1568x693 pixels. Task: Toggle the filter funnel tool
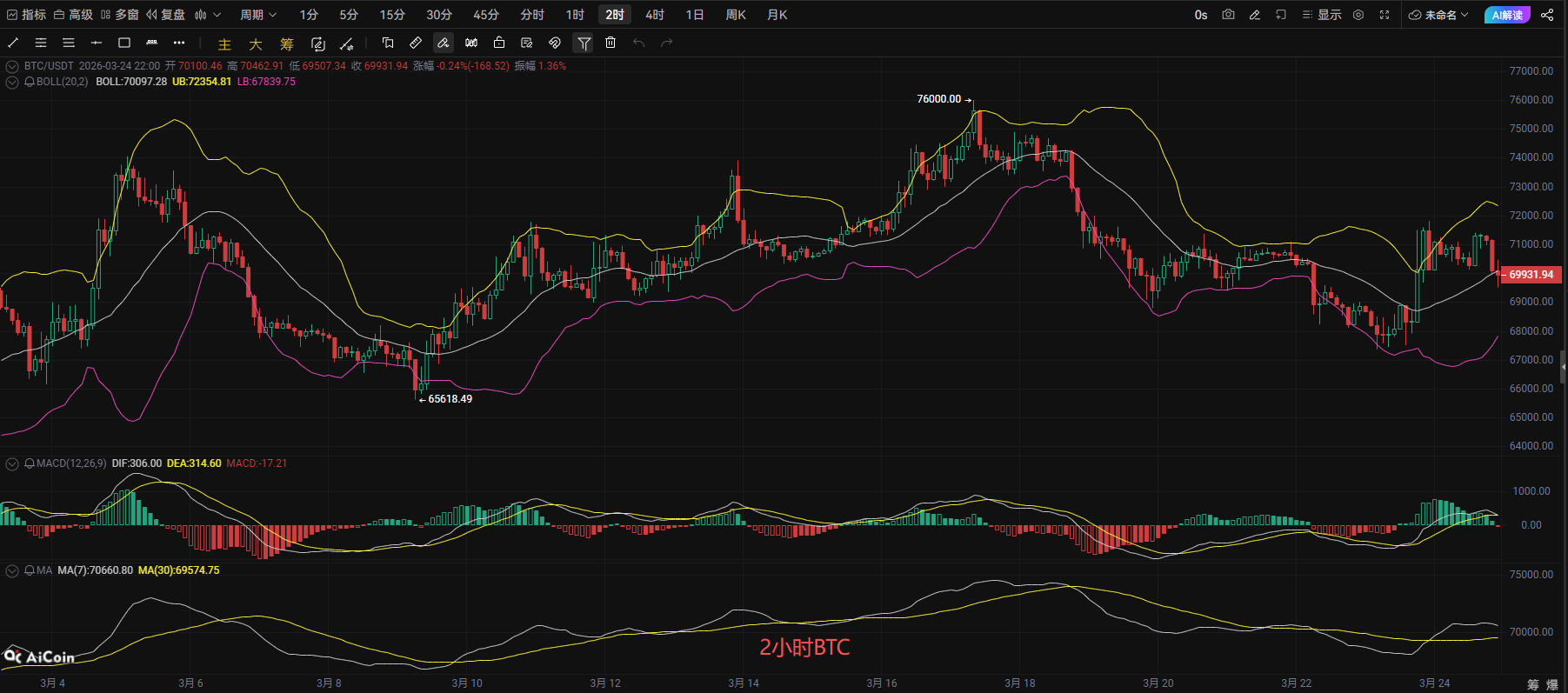coord(584,43)
